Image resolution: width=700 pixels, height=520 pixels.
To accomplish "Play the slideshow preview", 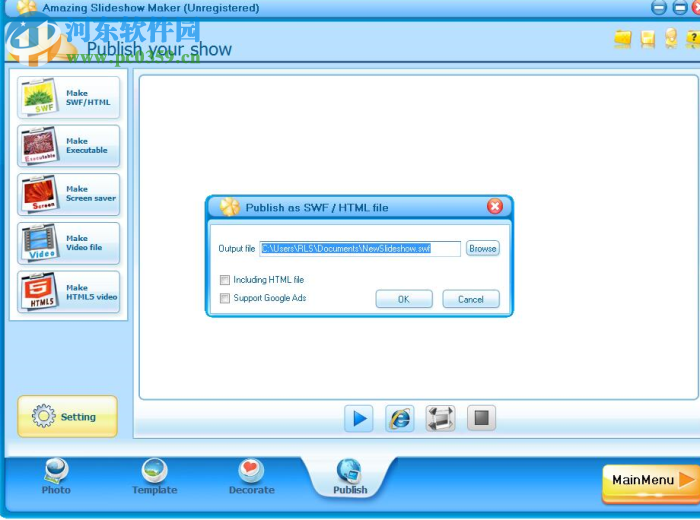I will point(359,418).
